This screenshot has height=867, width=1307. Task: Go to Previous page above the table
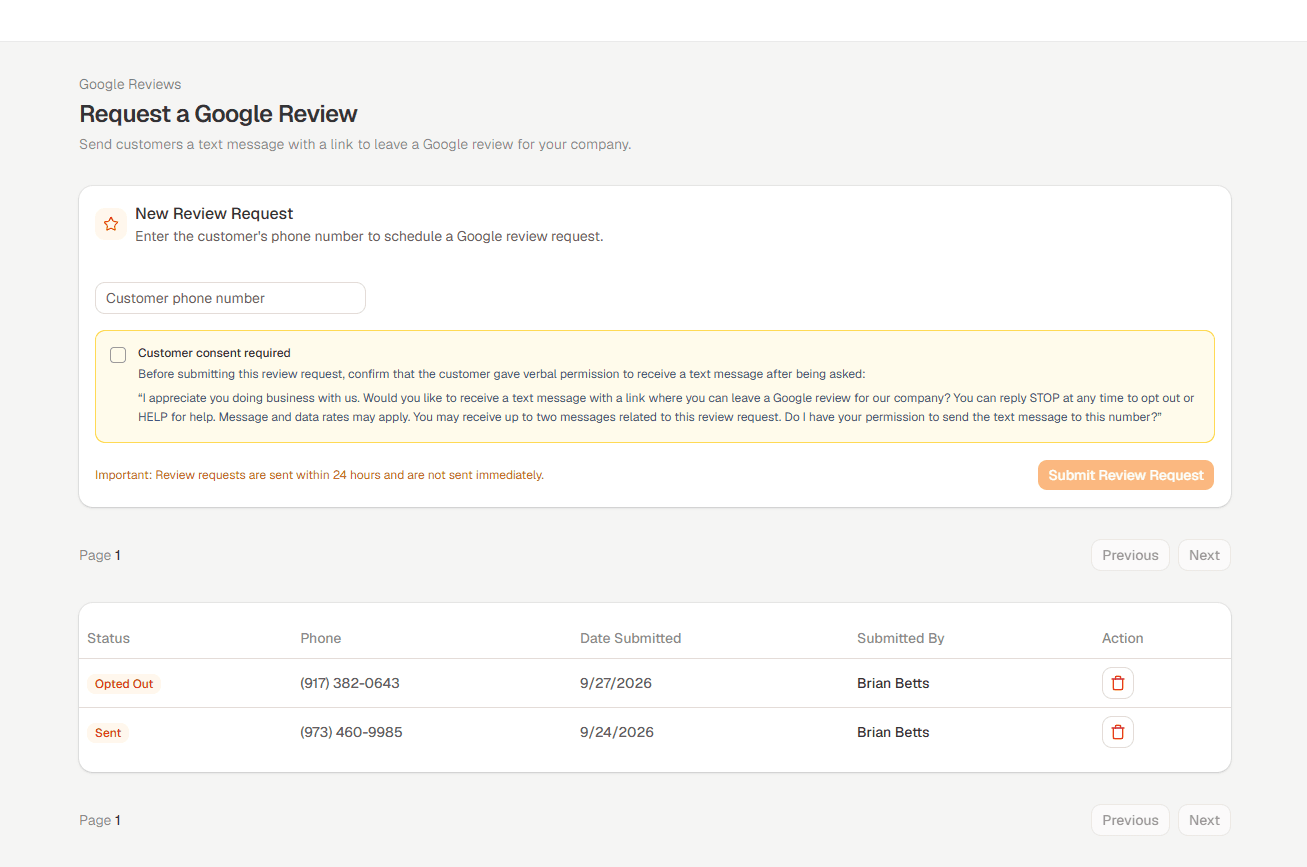pos(1130,556)
